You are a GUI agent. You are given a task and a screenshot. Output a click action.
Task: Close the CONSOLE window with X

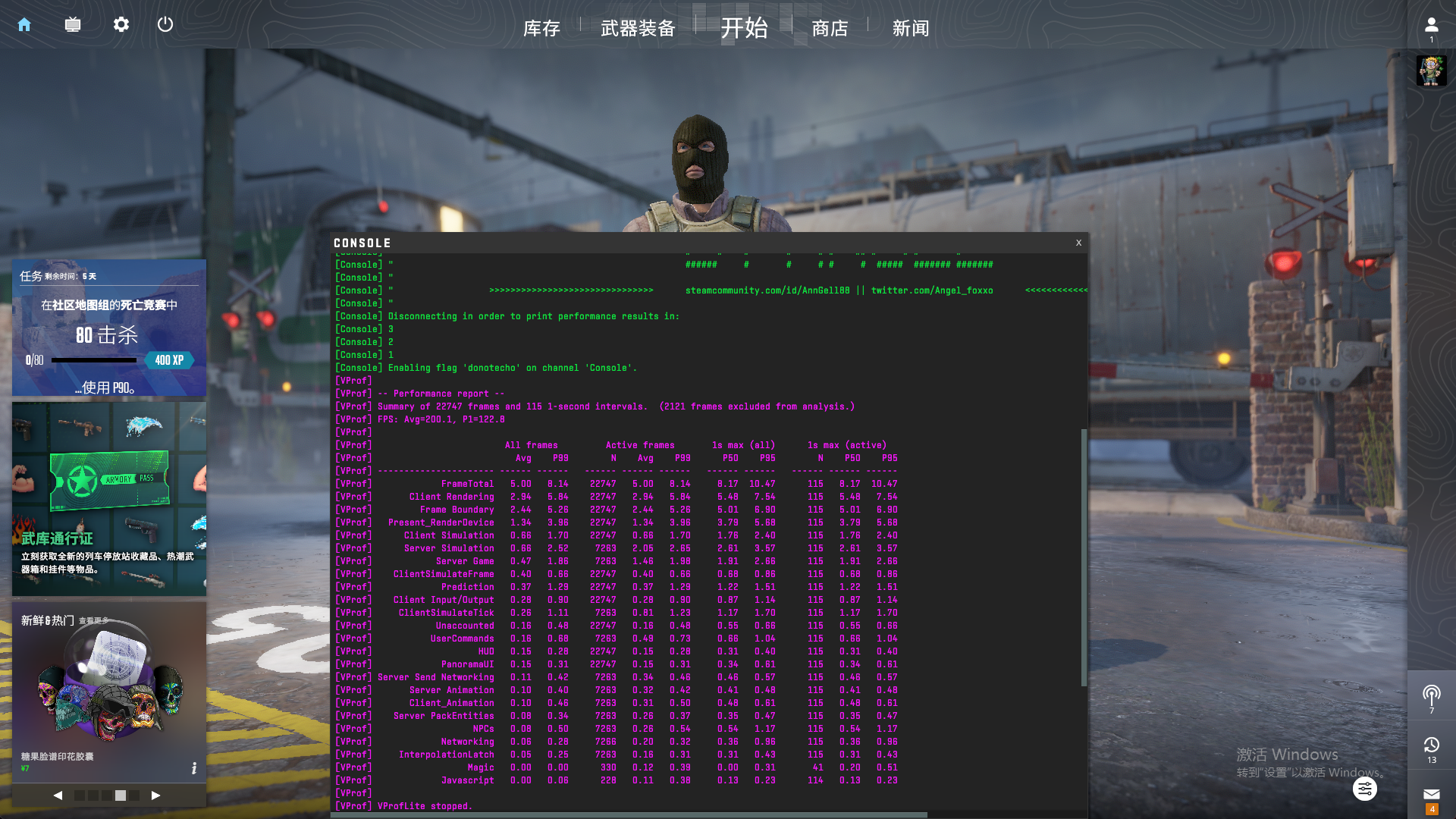pyautogui.click(x=1078, y=243)
